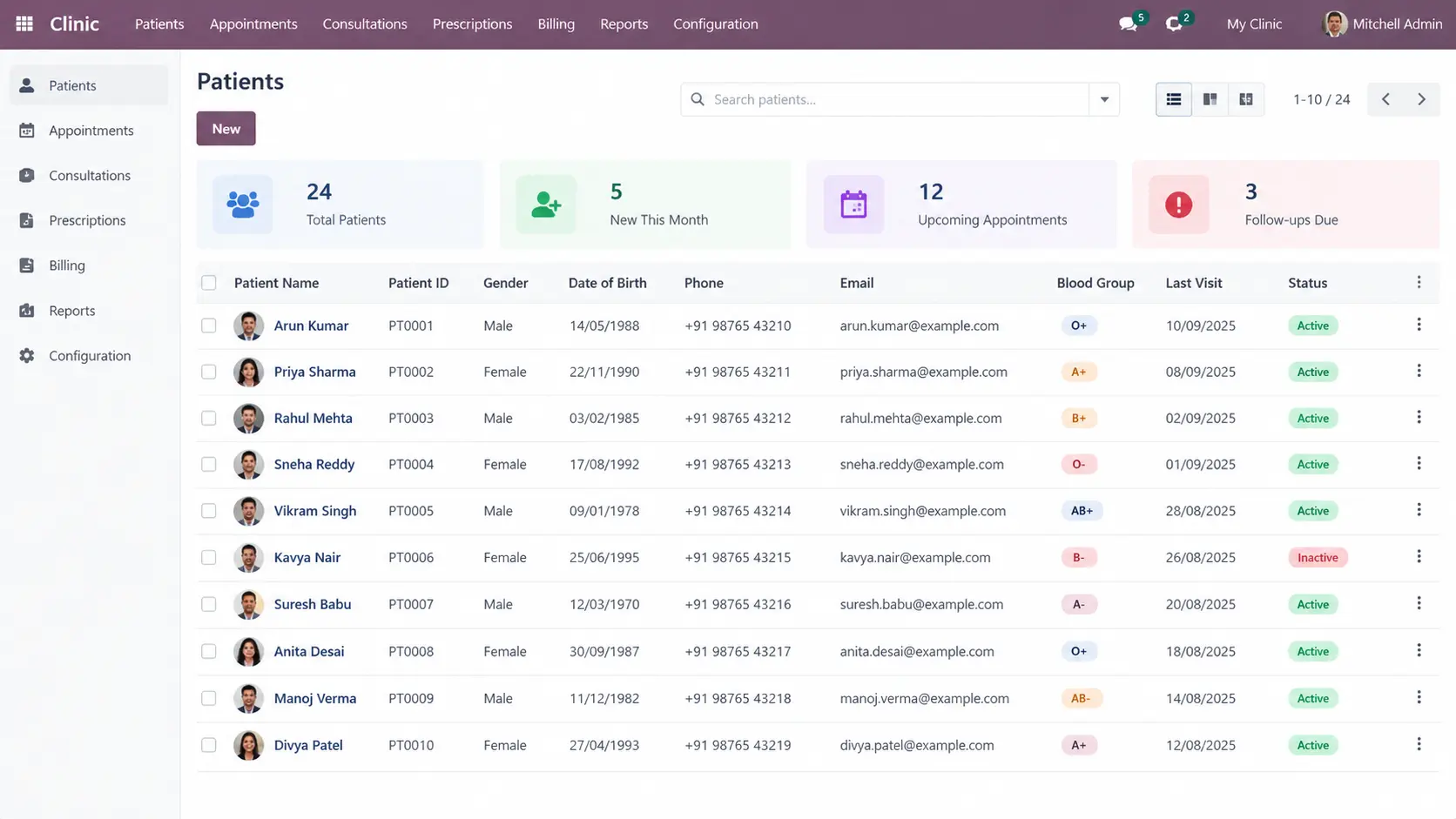Viewport: 1456px width, 819px height.
Task: Click the search magnifier icon
Action: click(698, 99)
